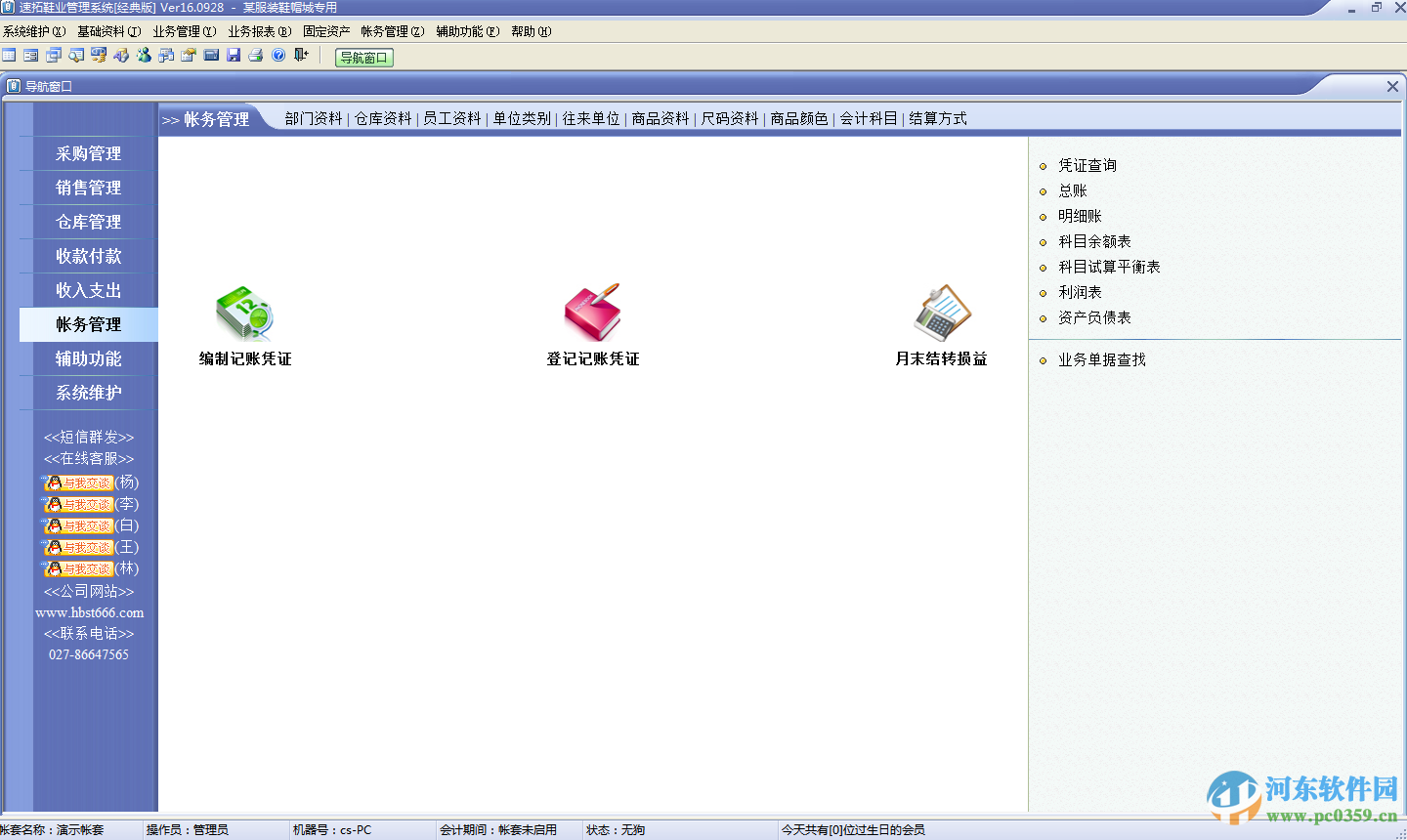The image size is (1407, 840).
Task: Open the 会计科目 link
Action: (x=869, y=118)
